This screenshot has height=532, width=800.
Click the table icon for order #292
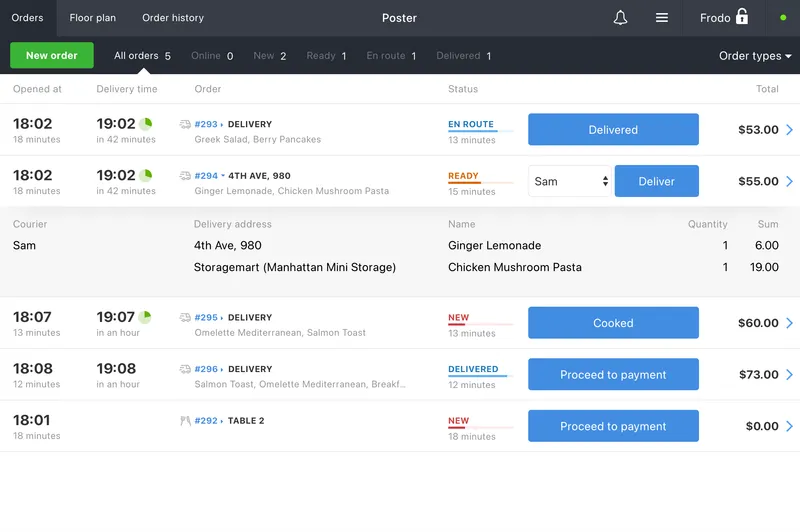click(x=185, y=421)
